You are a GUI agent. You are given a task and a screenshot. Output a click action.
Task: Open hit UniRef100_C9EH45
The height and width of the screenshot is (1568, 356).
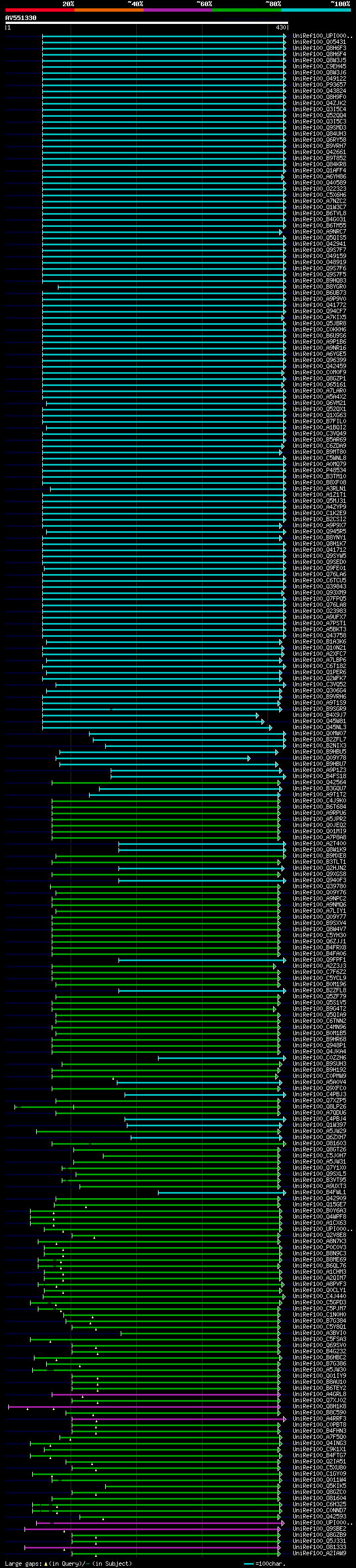point(319,66)
